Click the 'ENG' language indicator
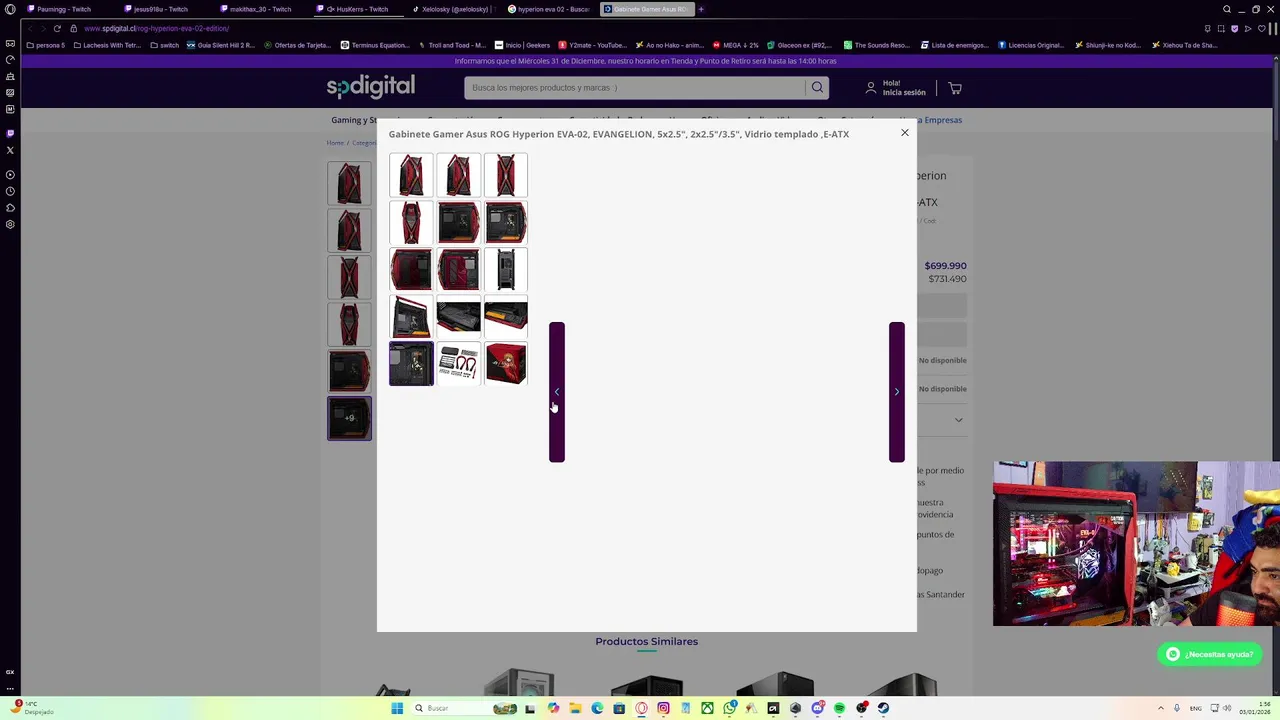Viewport: 1280px width, 720px height. pos(1197,708)
